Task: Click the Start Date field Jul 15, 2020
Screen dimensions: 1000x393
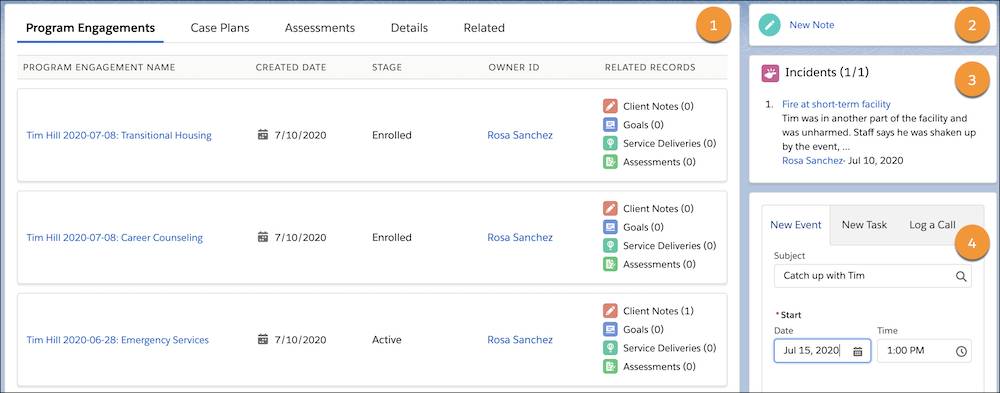Action: click(x=822, y=351)
